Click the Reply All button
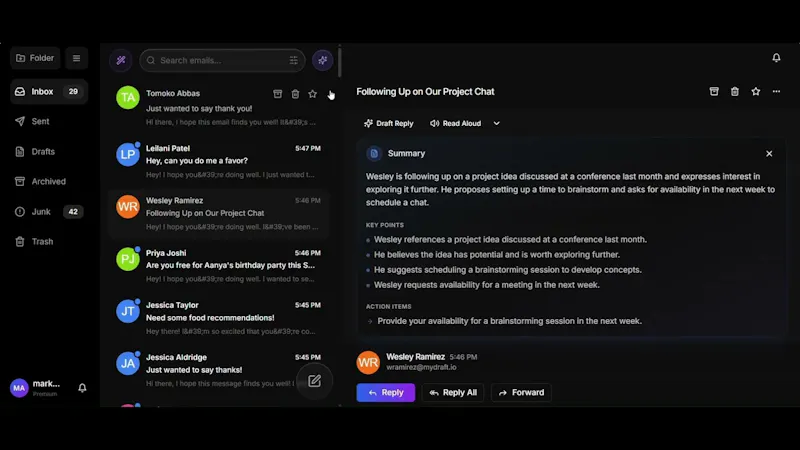 tap(453, 393)
